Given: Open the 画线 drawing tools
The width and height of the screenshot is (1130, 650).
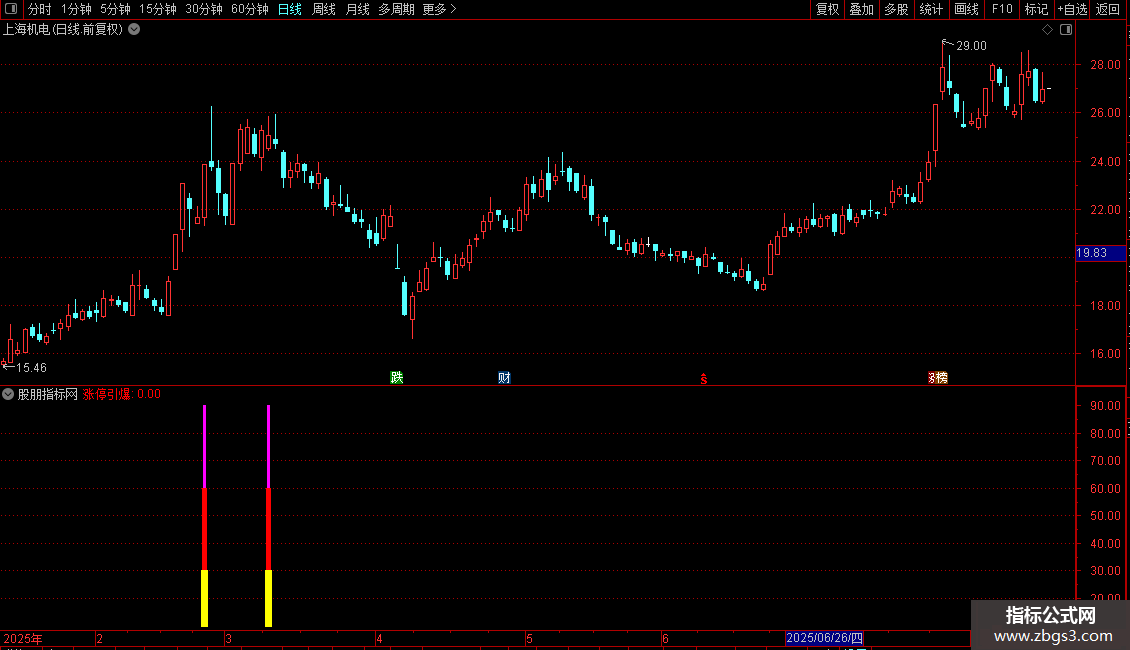Looking at the screenshot, I should point(966,9).
